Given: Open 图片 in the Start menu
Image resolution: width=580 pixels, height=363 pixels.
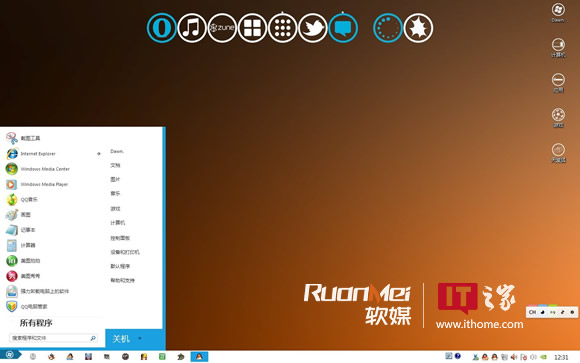Looking at the screenshot, I should click(x=115, y=179).
